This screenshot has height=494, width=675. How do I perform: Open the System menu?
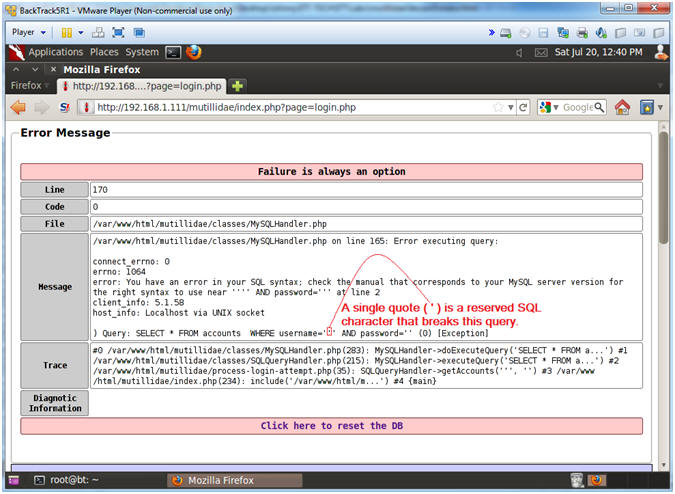(142, 52)
